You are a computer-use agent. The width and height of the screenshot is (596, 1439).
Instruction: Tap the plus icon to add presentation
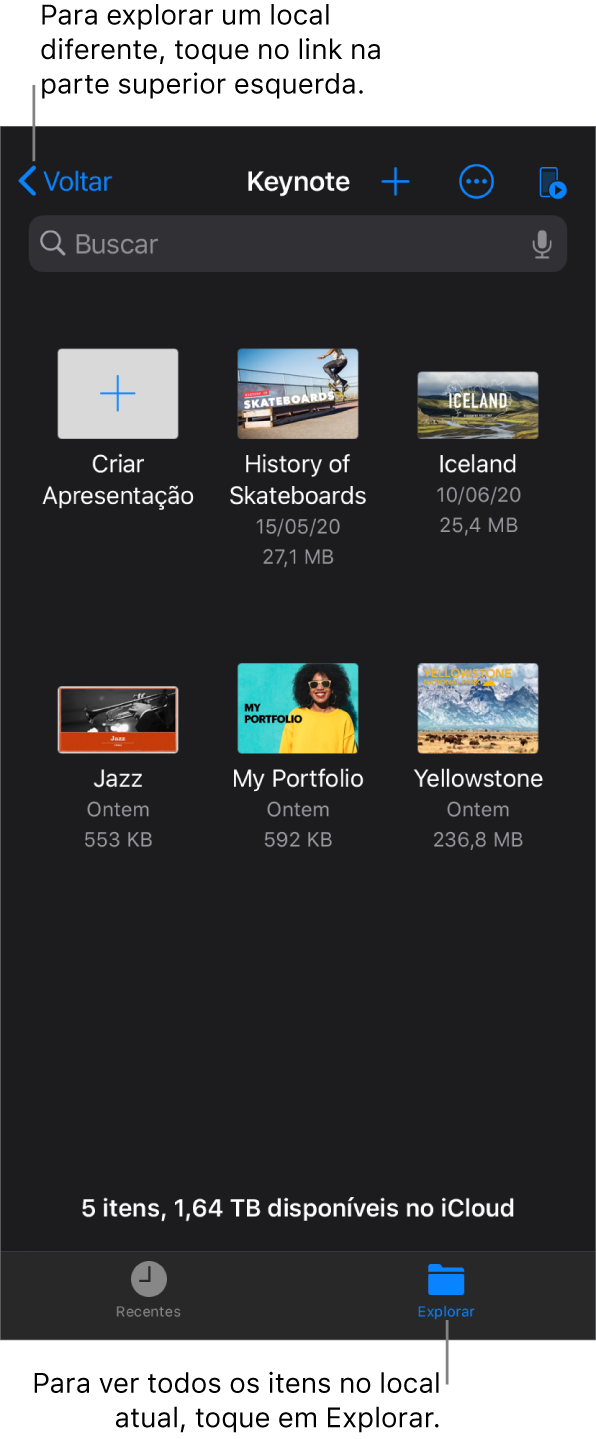click(x=396, y=182)
